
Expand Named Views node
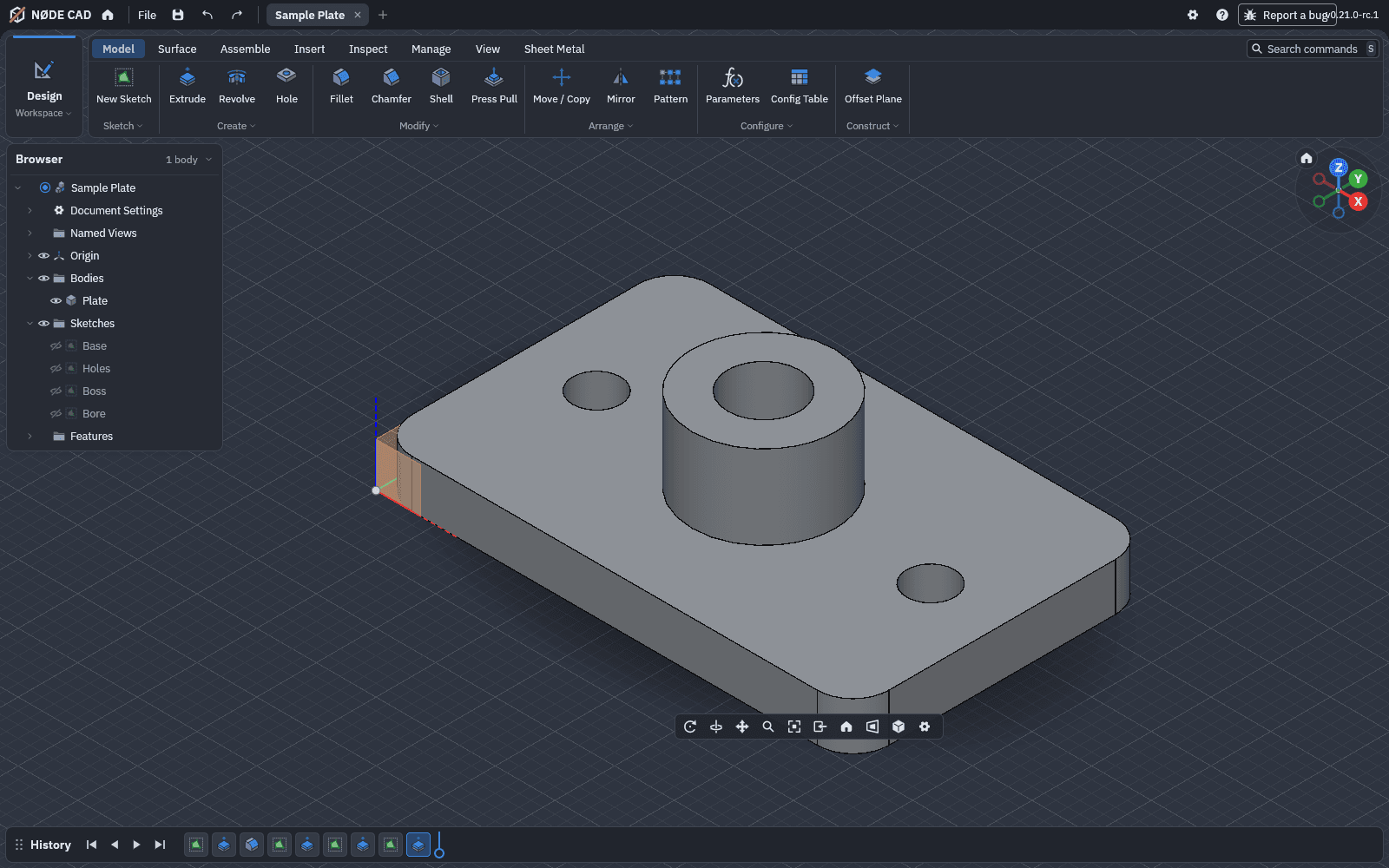pos(30,233)
